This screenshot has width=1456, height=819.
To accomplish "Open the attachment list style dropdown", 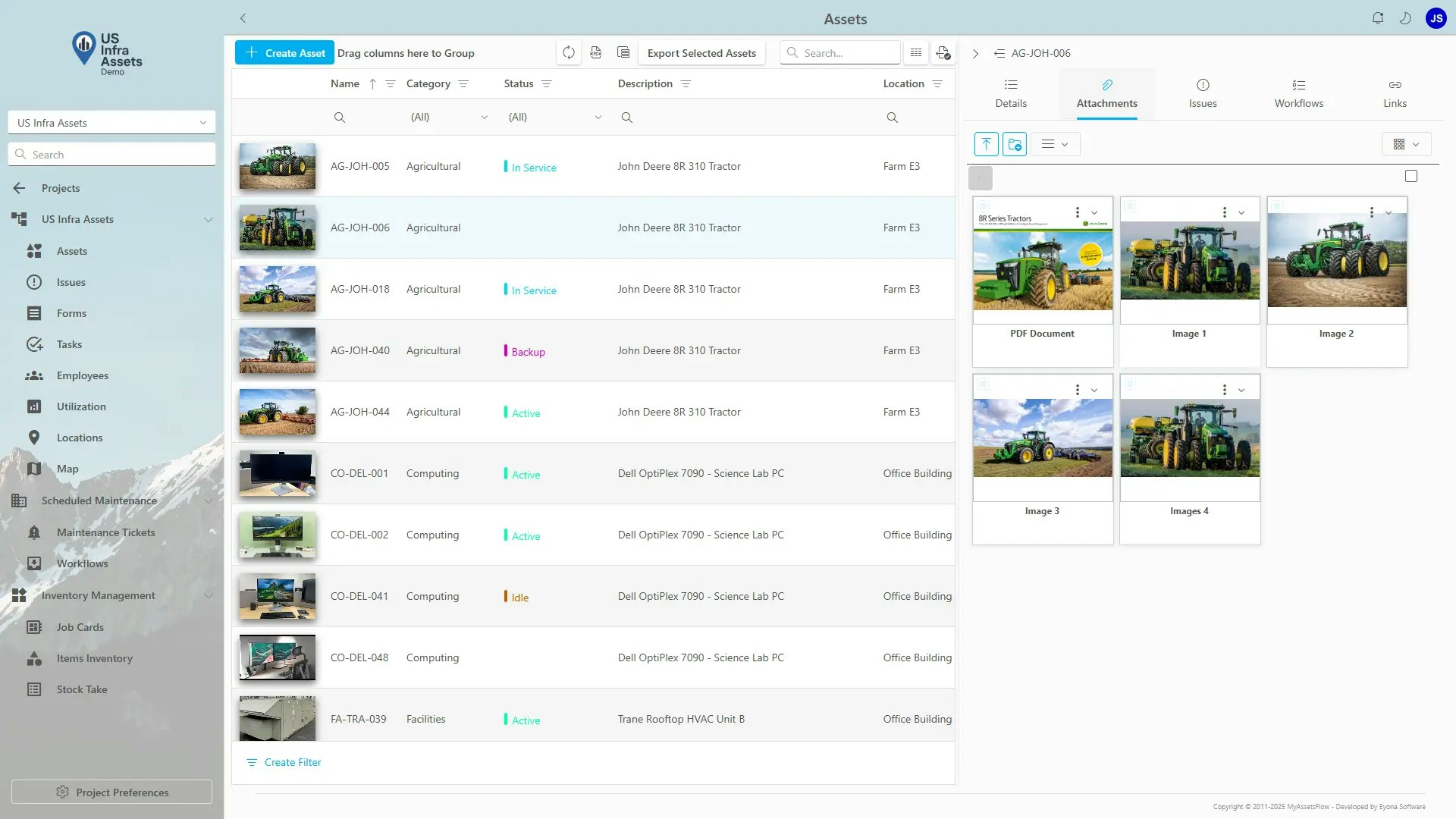I will (x=1055, y=144).
